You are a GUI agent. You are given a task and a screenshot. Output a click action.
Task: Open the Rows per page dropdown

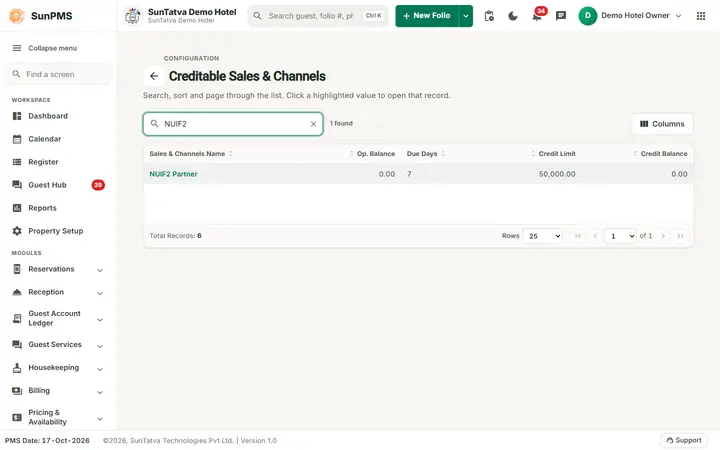(543, 236)
